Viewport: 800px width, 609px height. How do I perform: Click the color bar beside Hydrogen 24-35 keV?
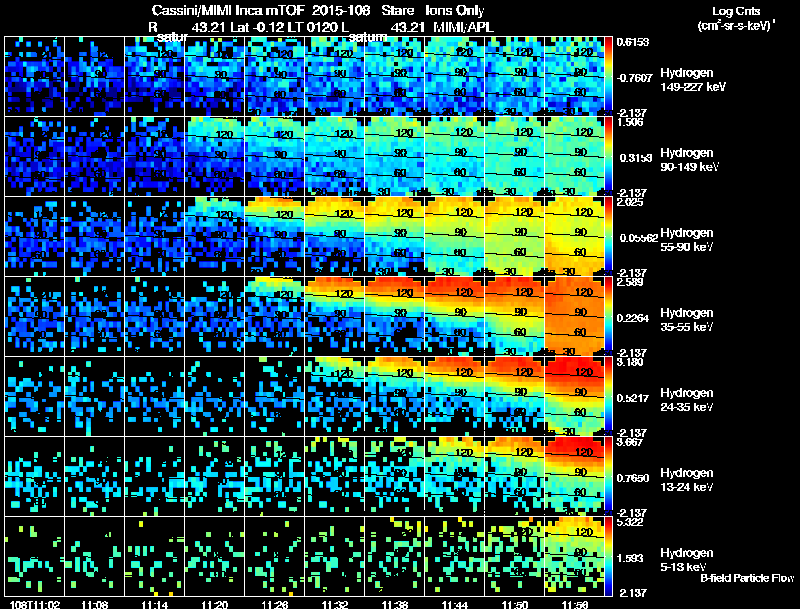608,396
